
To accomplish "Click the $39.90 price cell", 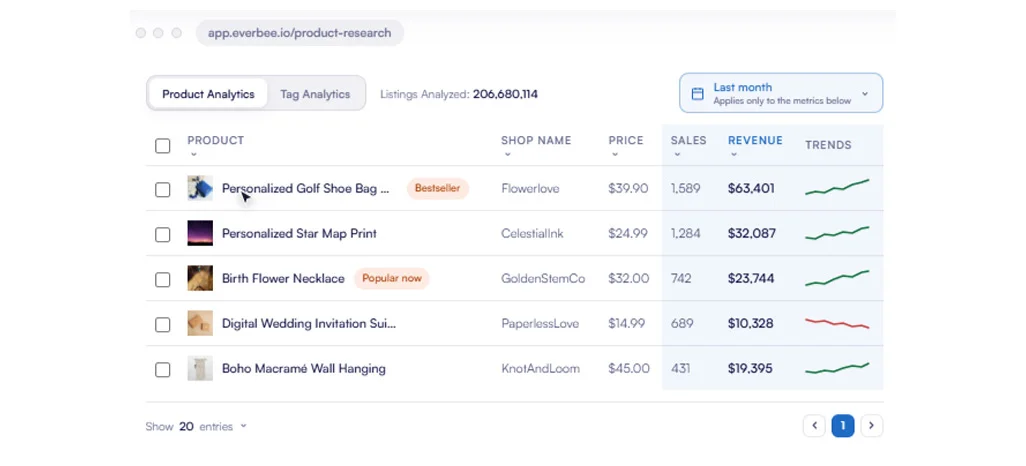I will point(628,188).
